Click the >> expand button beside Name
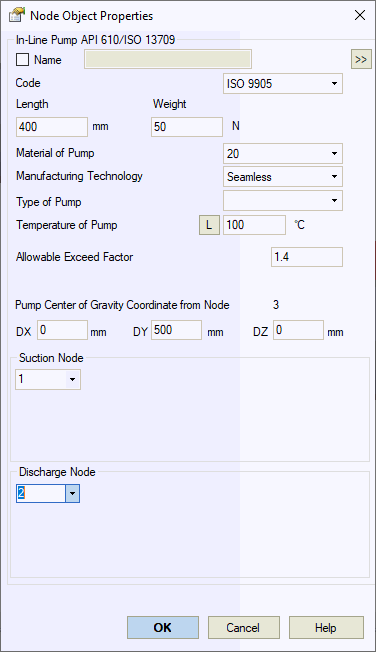Viewport: 376px width, 652px height. click(361, 59)
